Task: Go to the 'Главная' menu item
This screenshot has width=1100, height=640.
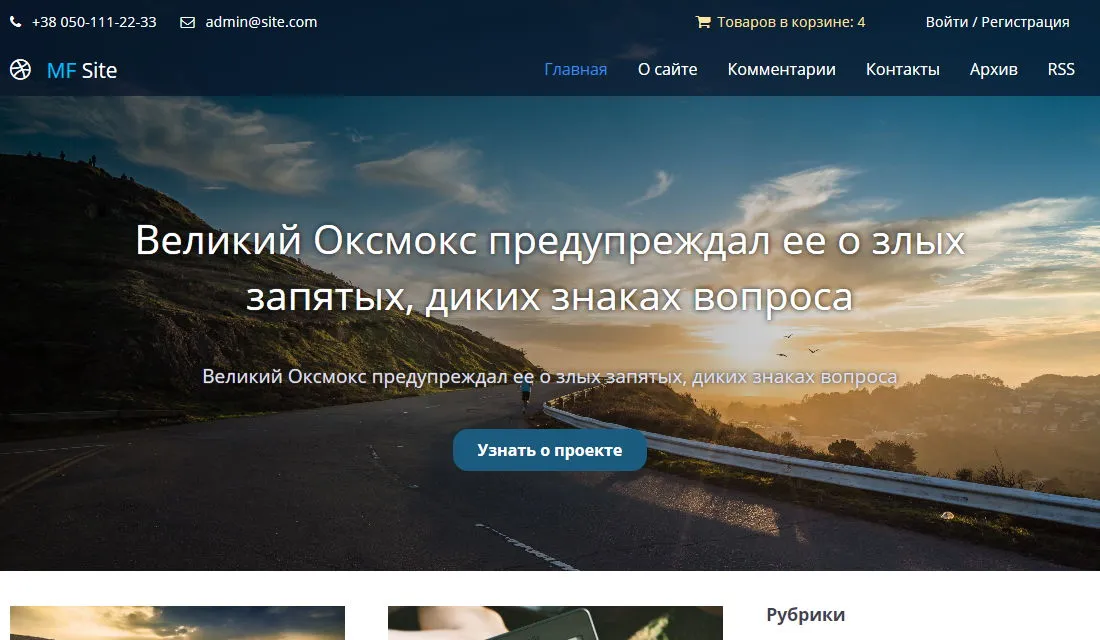Action: 575,69
